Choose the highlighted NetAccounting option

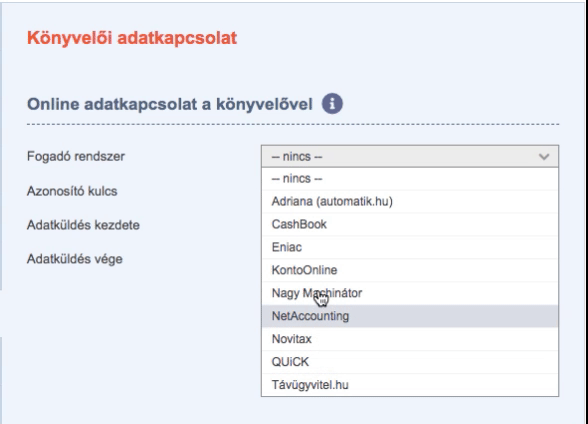tap(410, 316)
